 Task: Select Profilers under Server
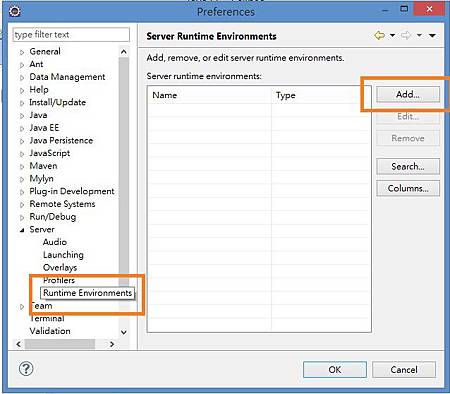[x=59, y=280]
